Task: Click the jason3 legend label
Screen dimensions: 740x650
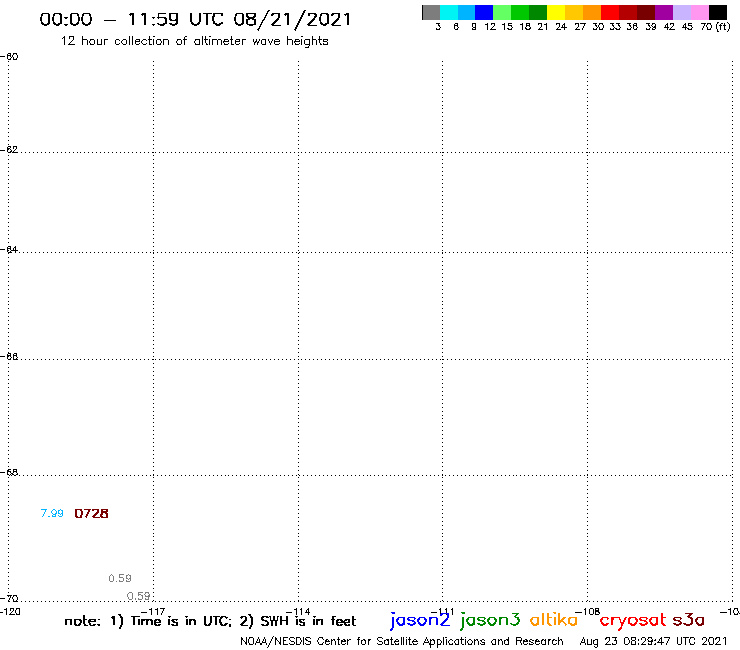Action: pyautogui.click(x=490, y=620)
